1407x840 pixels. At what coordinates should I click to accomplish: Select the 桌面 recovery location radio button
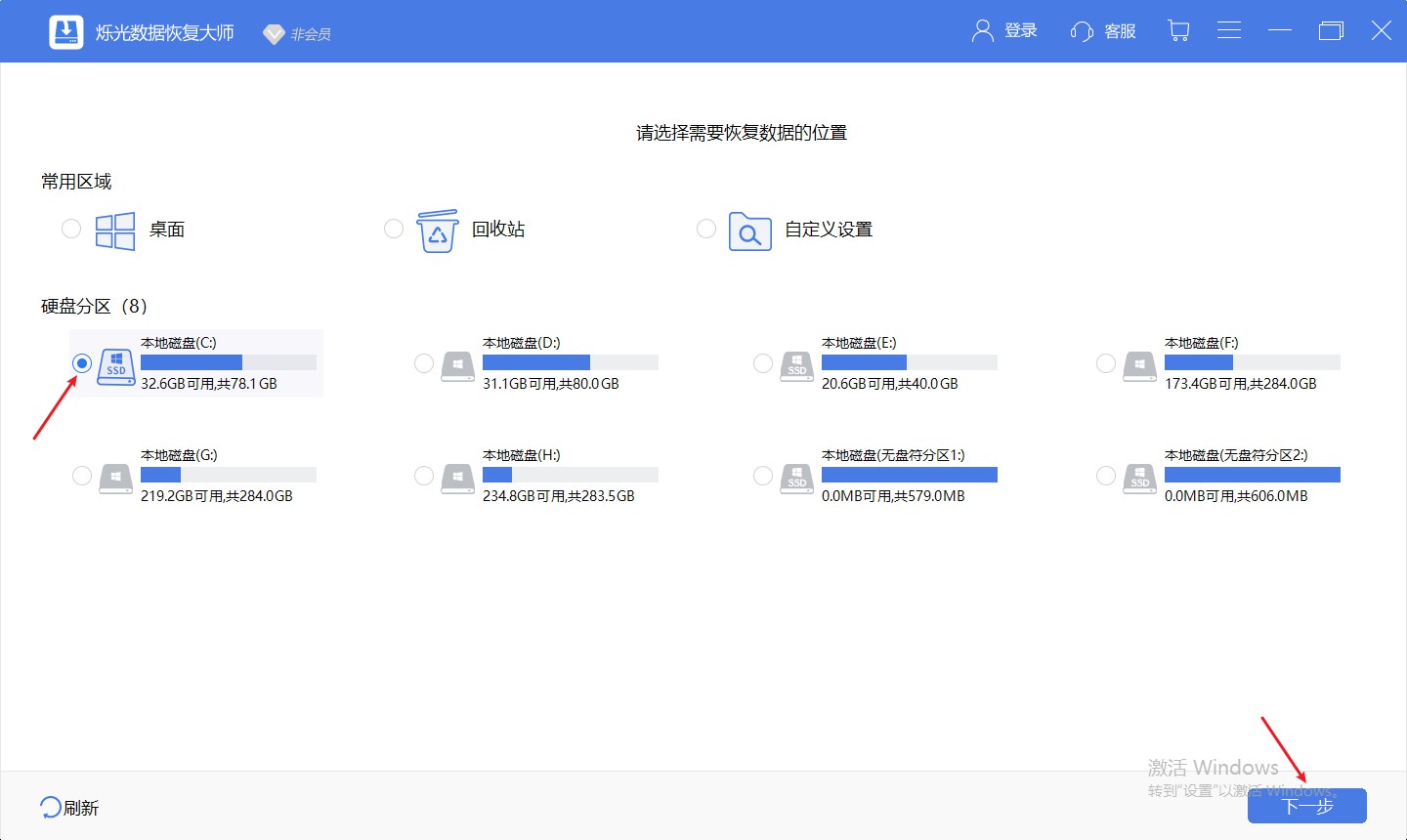tap(71, 229)
